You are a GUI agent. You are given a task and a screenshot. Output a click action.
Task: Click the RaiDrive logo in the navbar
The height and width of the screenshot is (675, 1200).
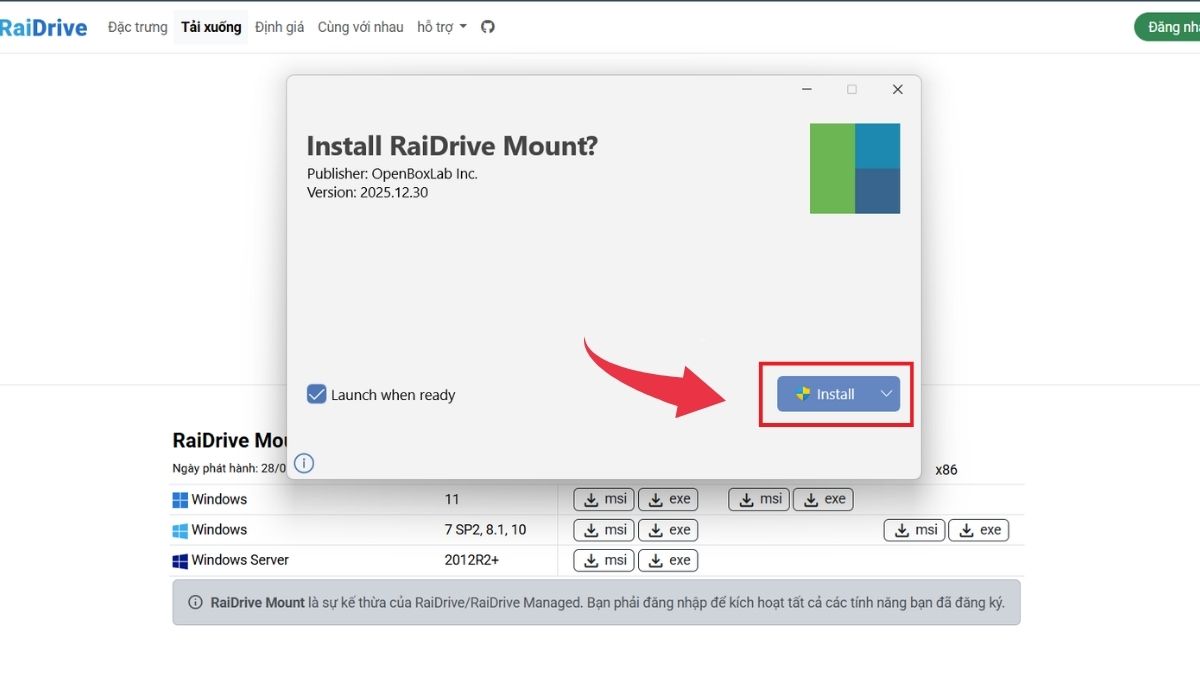pos(43,28)
